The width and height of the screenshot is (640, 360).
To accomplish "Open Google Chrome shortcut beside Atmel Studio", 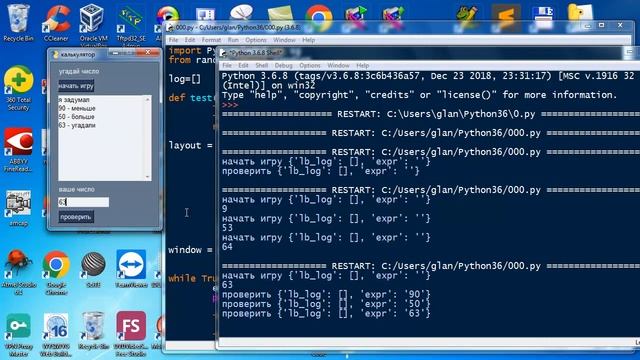I will point(56,272).
